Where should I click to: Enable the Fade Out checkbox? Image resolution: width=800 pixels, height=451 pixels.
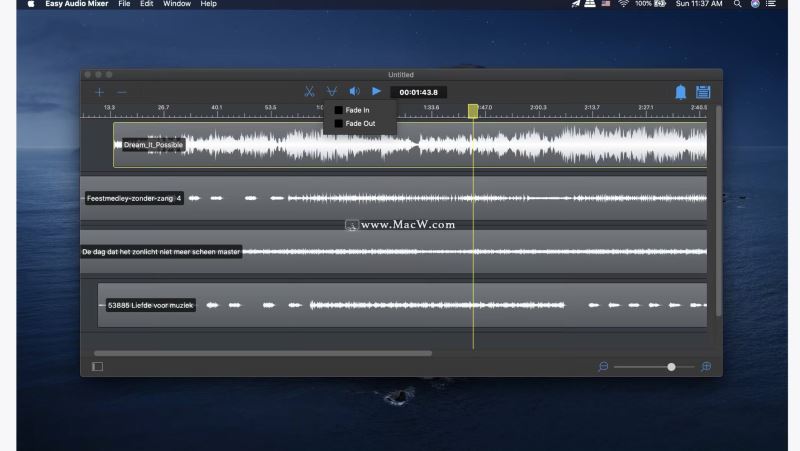pyautogui.click(x=338, y=123)
